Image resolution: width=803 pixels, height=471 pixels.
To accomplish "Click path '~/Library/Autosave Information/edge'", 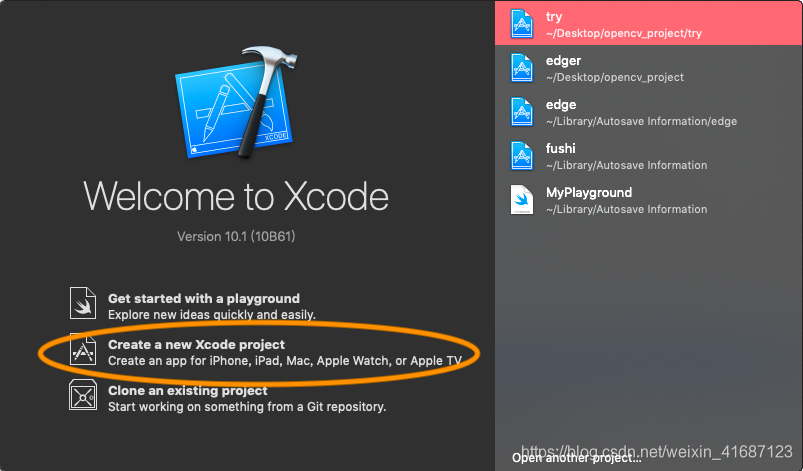I will point(641,121).
